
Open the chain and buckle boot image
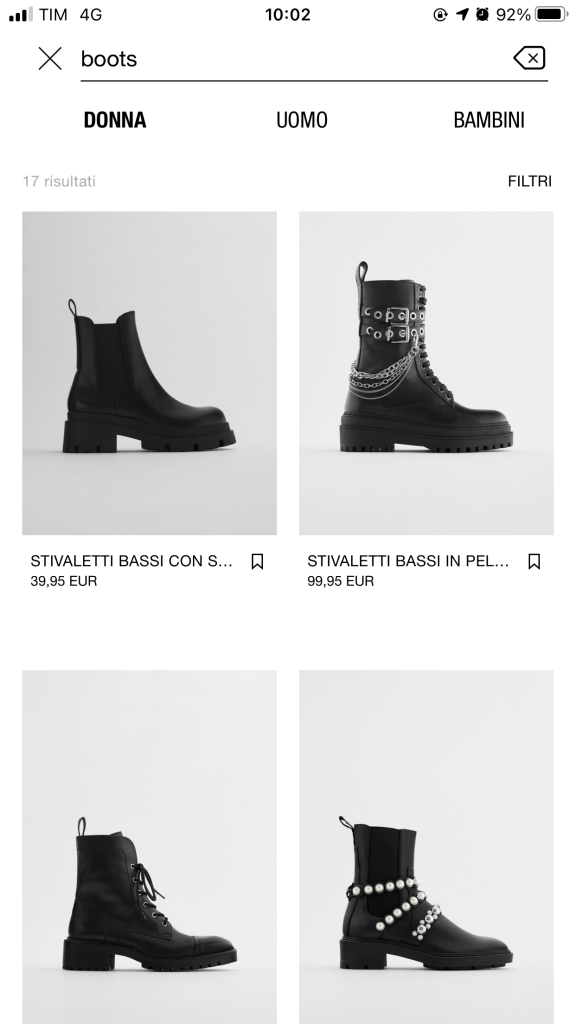426,373
